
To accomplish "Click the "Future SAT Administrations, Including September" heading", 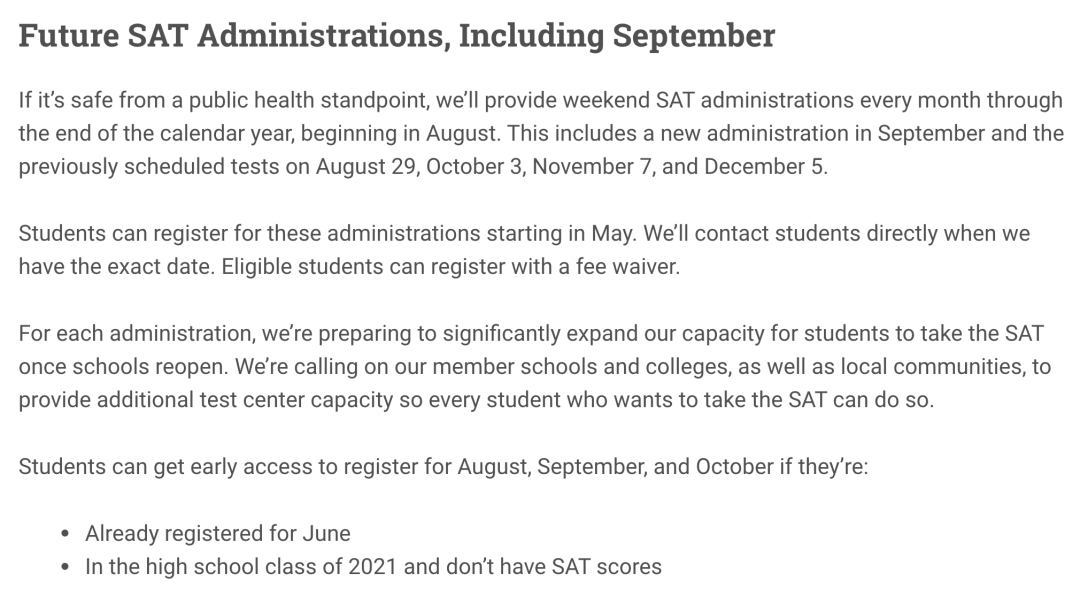I will pos(396,36).
